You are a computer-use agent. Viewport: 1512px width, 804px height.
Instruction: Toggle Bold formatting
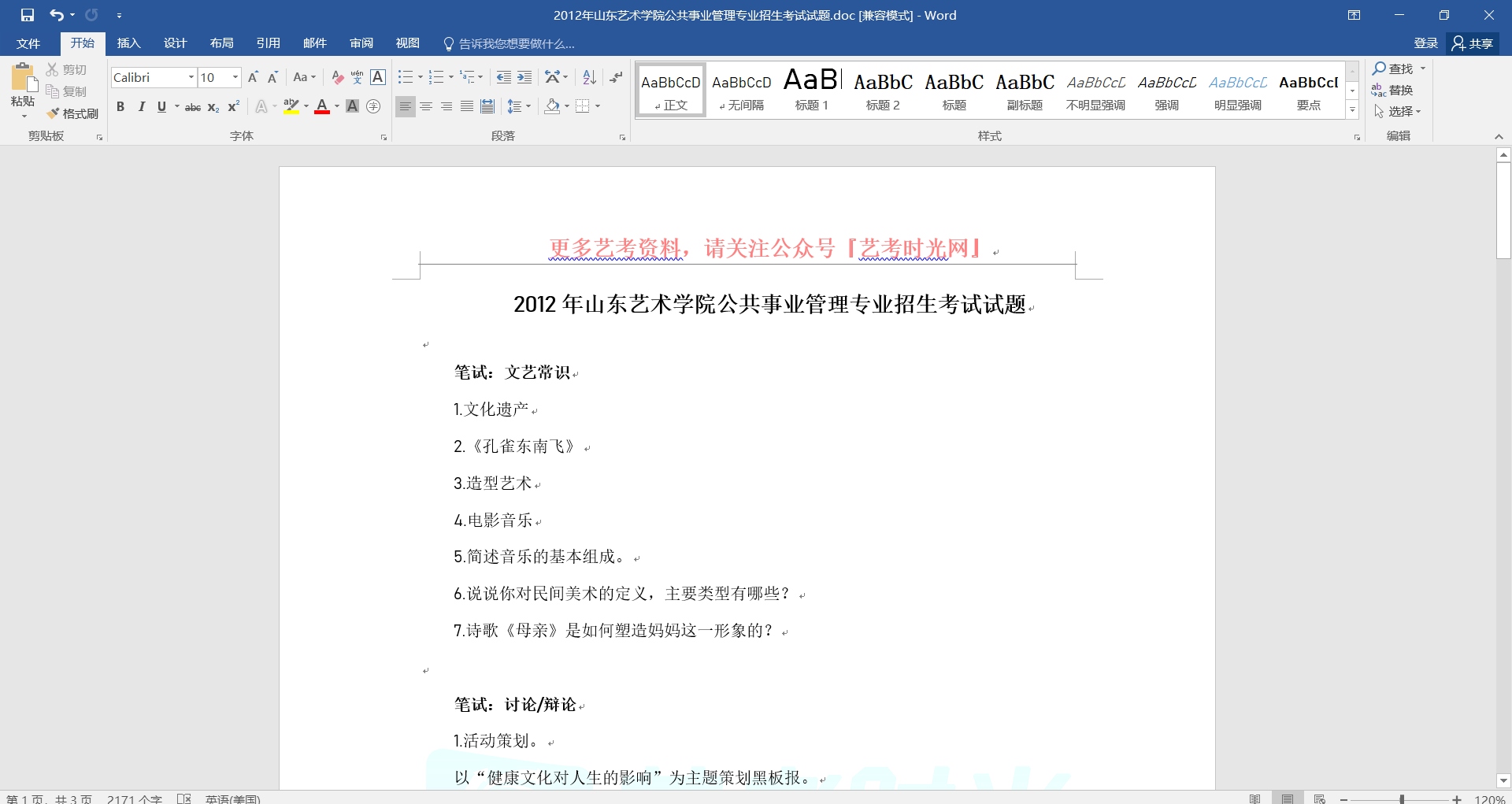[120, 107]
